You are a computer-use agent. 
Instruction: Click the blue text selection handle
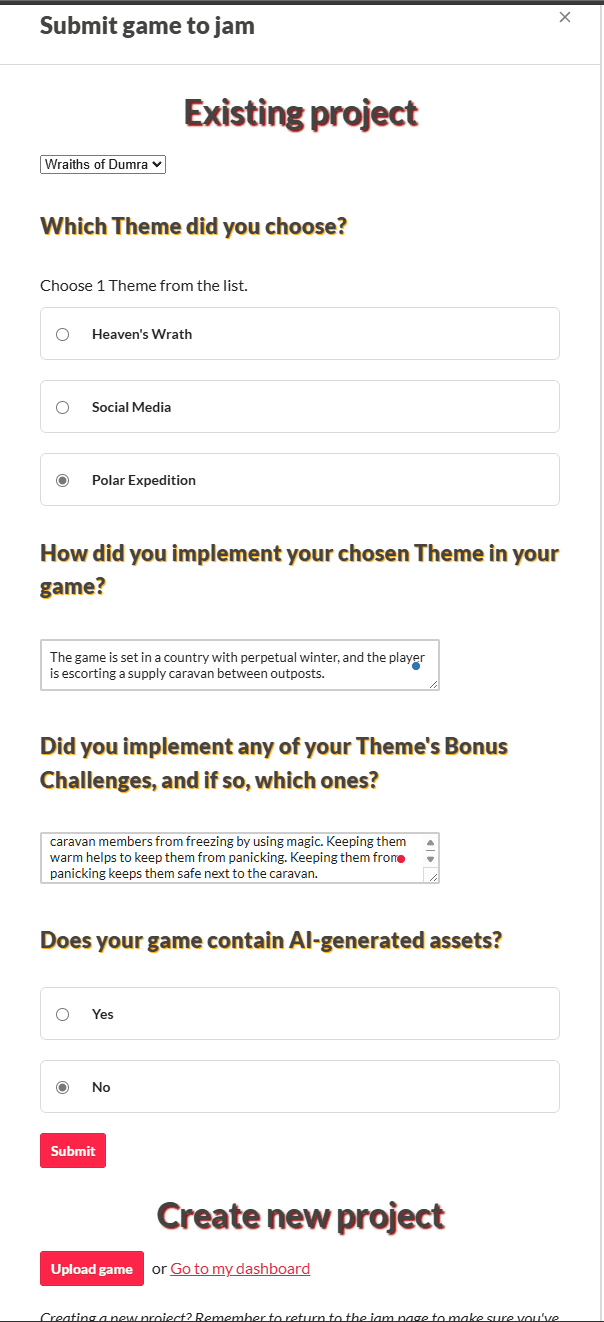pyautogui.click(x=416, y=667)
